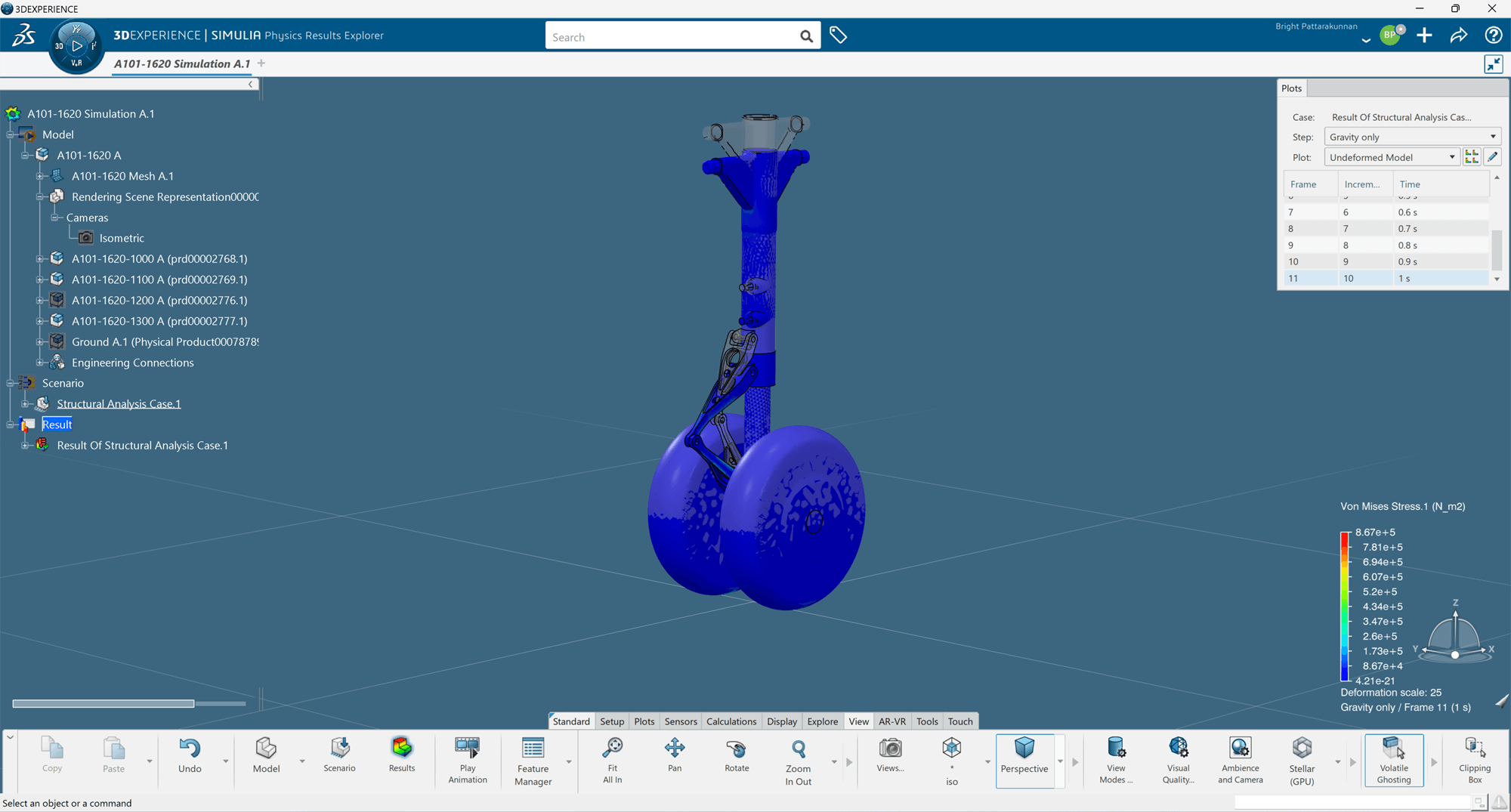Image resolution: width=1511 pixels, height=812 pixels.
Task: Select the Zoom In Out tool
Action: 799,748
